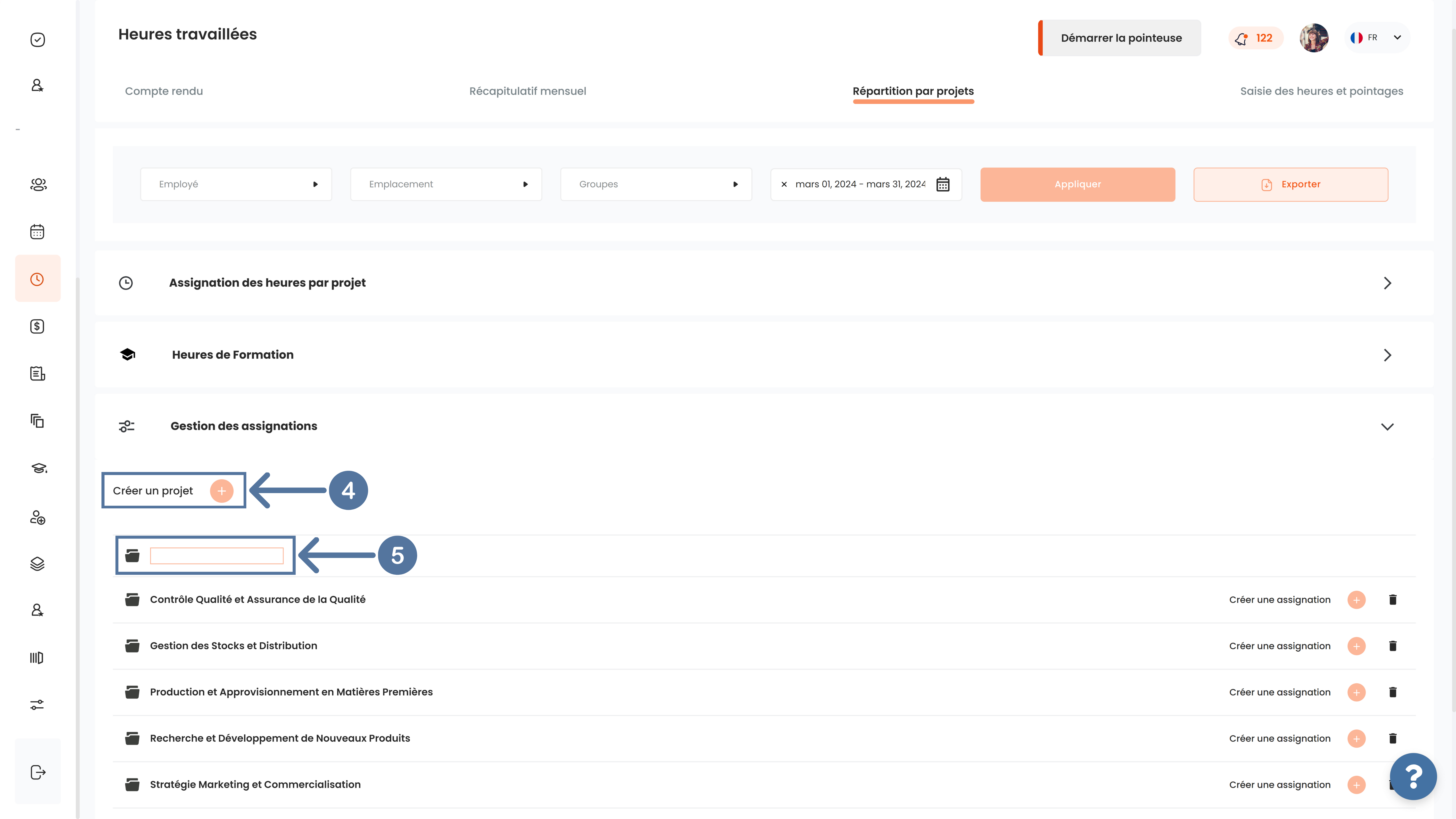Open the stacked layers sidebar icon
Image resolution: width=1456 pixels, height=819 pixels.
point(37,563)
